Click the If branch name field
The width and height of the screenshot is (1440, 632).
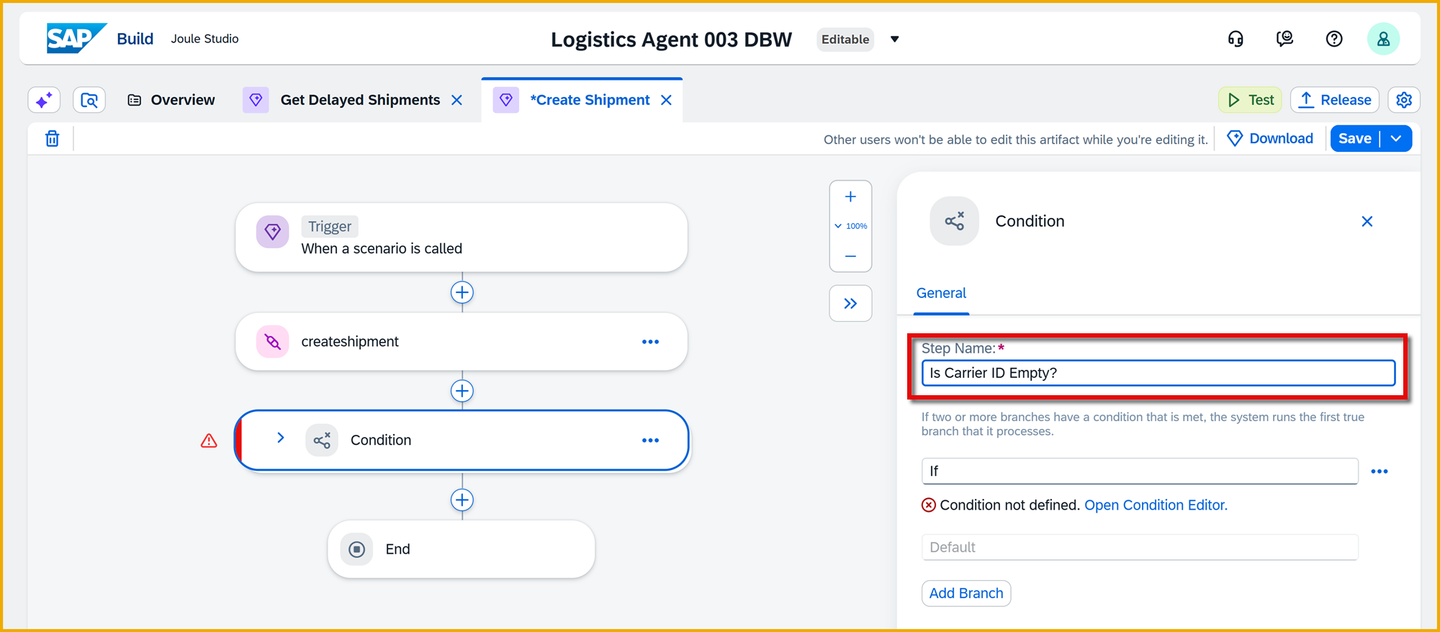1140,471
